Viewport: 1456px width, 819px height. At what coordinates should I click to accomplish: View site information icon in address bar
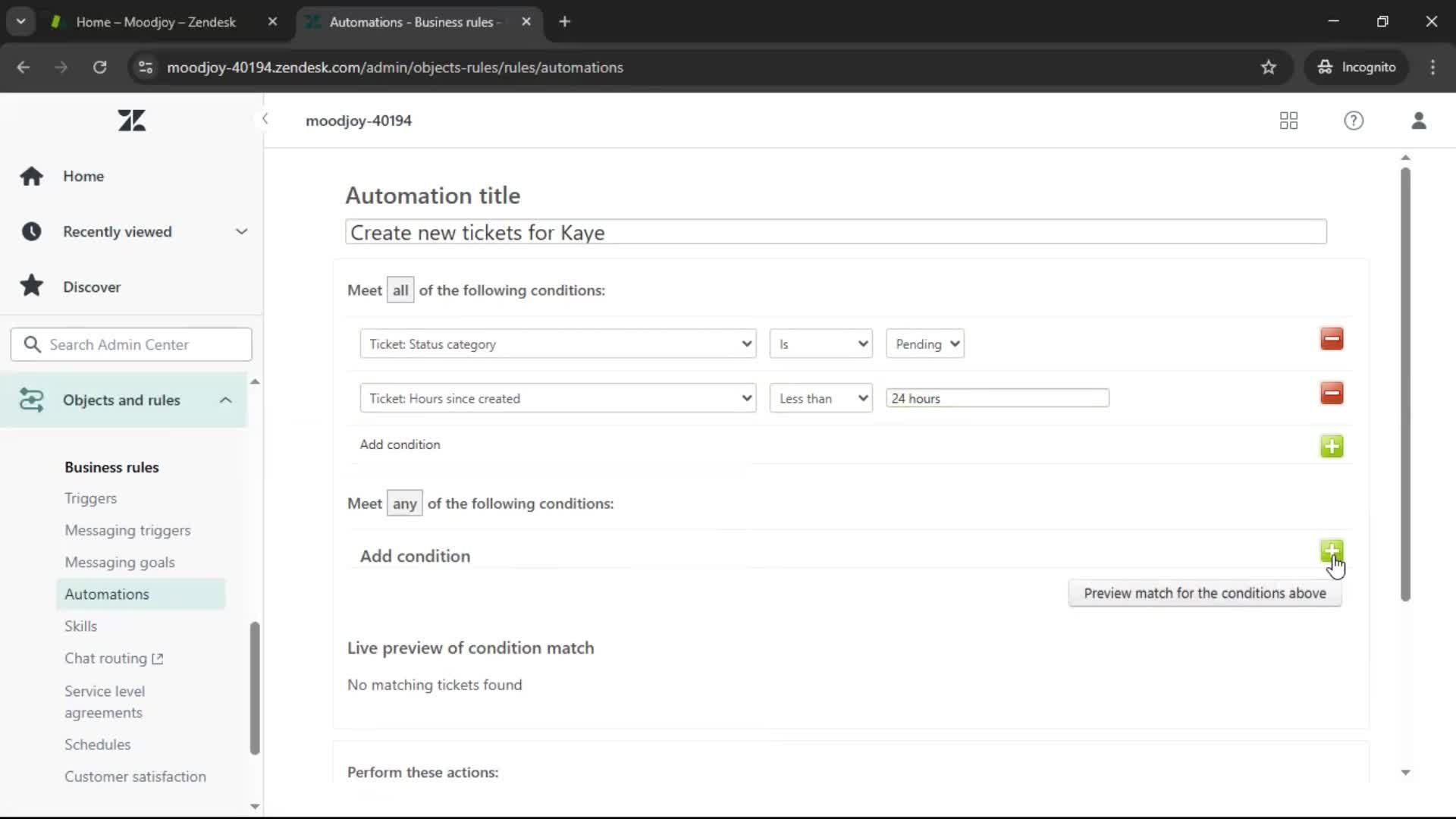pos(146,67)
